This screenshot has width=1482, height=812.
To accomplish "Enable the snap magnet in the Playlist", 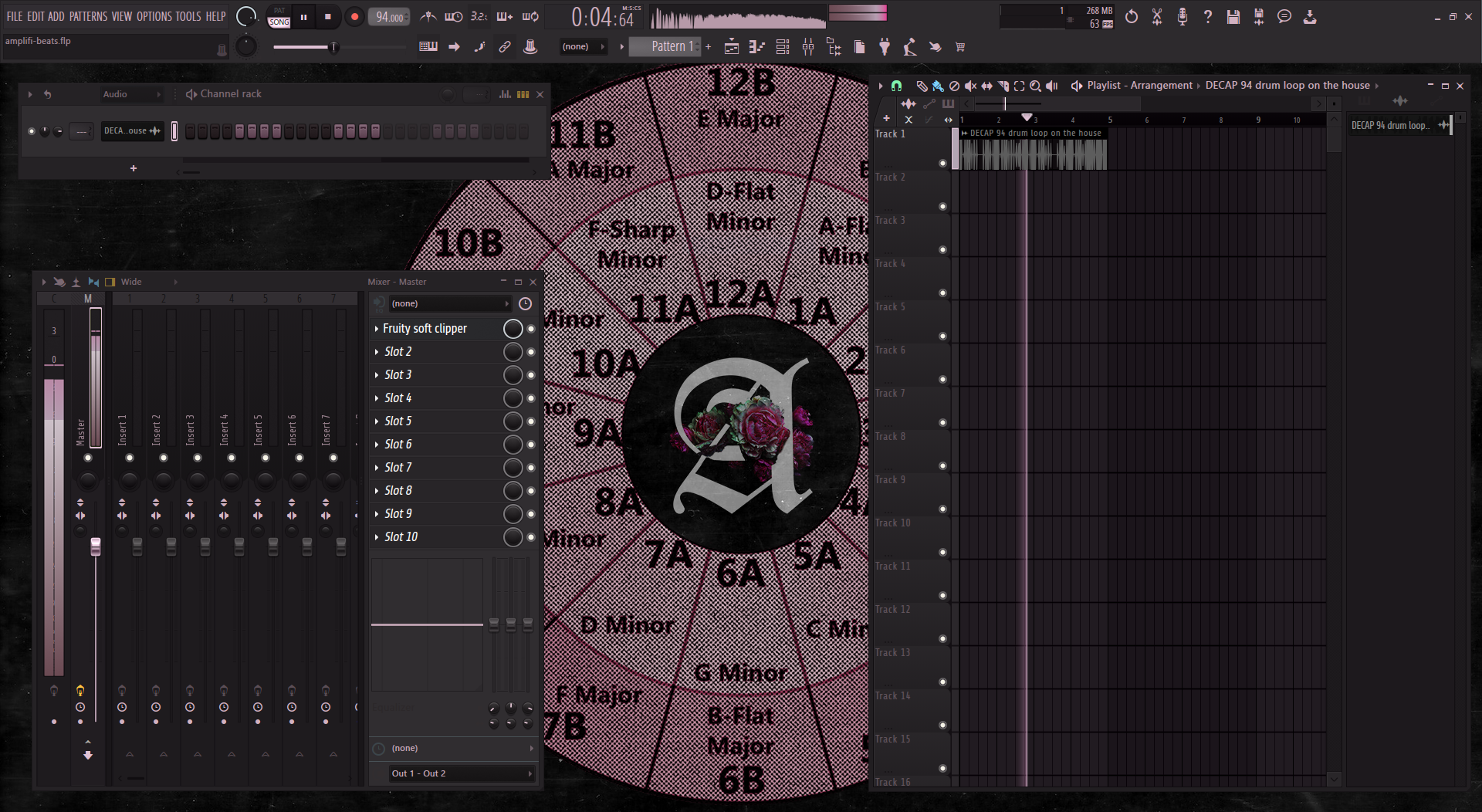I will point(895,86).
